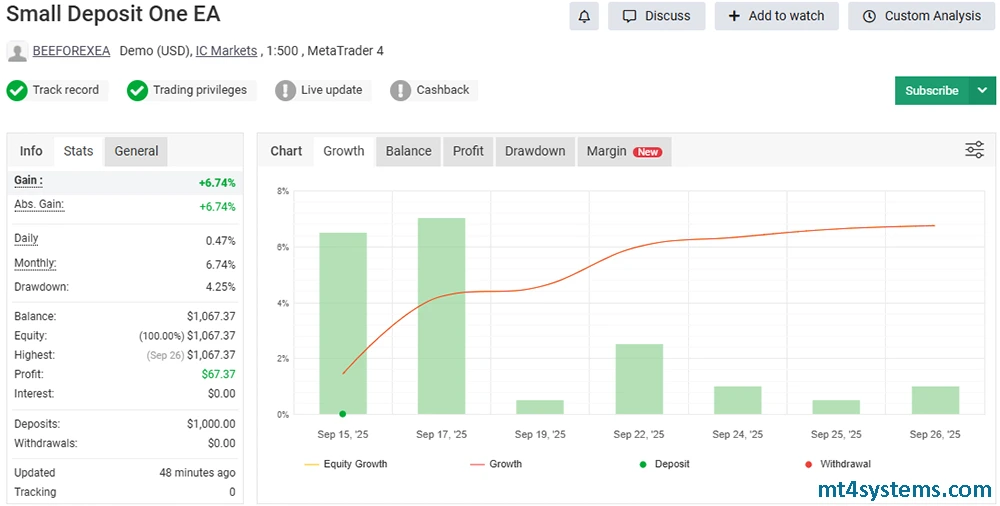Hide Withdrawal legend entry
The width and height of the screenshot is (1000, 506).
[836, 464]
